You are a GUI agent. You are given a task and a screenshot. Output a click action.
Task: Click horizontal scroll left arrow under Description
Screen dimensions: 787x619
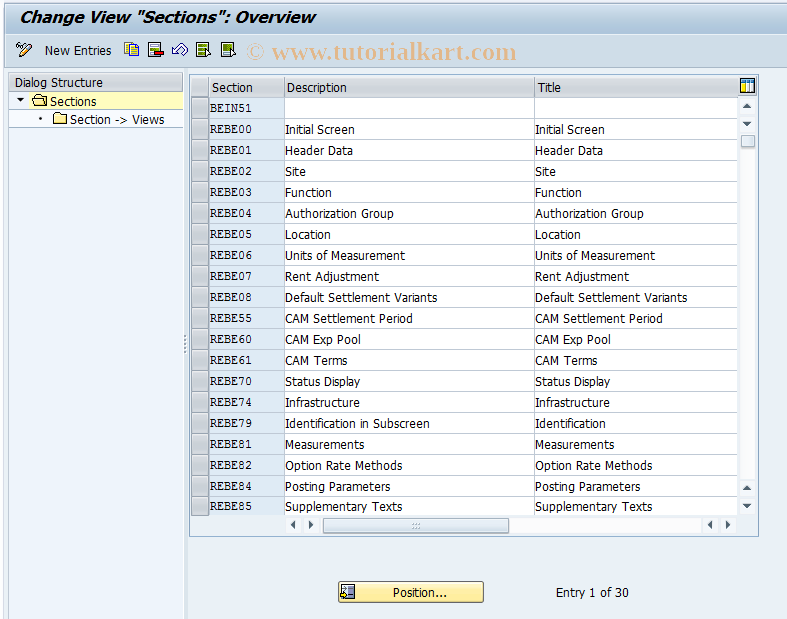pos(293,525)
